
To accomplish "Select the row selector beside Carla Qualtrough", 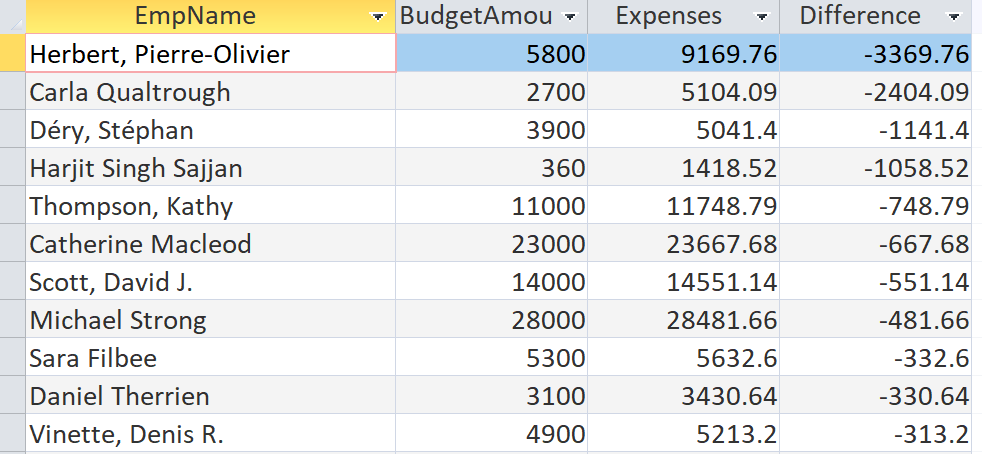I will coord(13,91).
